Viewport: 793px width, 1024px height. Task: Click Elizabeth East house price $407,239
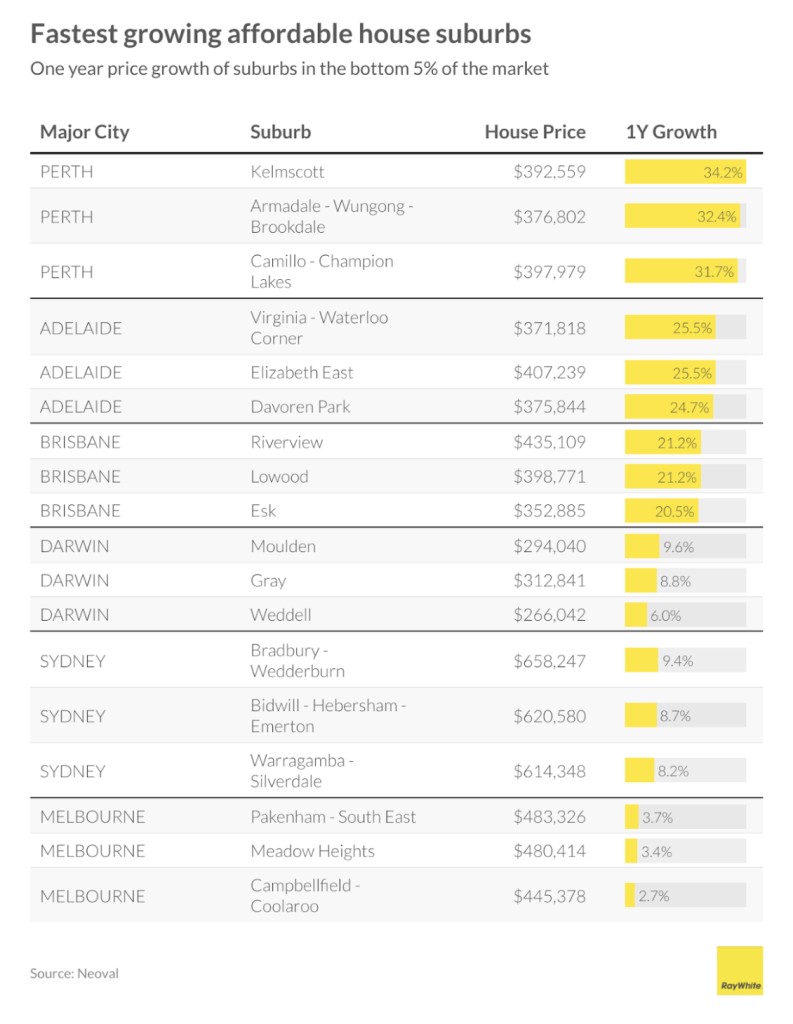(549, 372)
